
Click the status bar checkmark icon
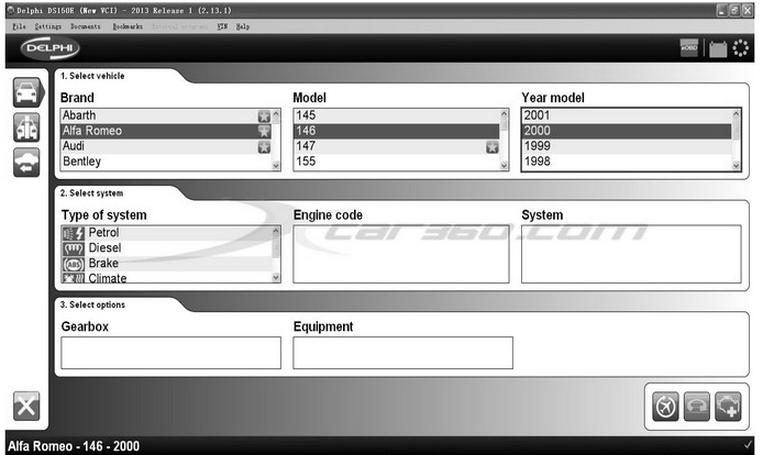tap(747, 445)
